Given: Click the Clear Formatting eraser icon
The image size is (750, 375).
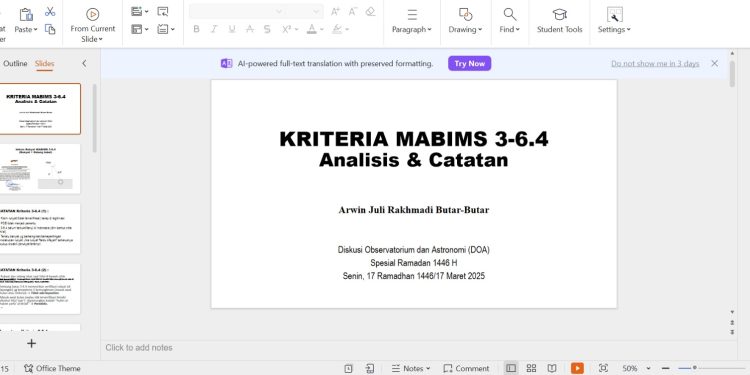Looking at the screenshot, I should pos(370,11).
